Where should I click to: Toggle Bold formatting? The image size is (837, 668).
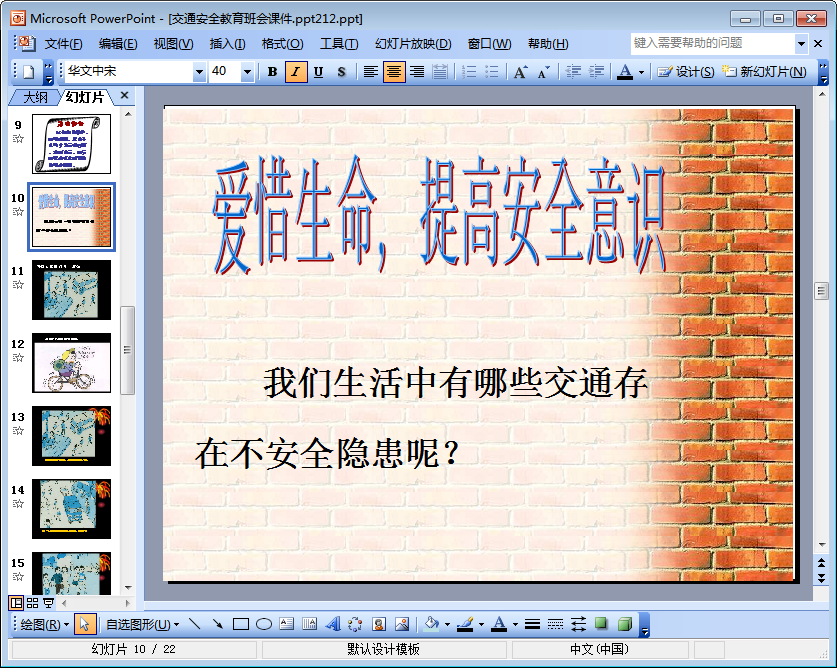point(272,72)
